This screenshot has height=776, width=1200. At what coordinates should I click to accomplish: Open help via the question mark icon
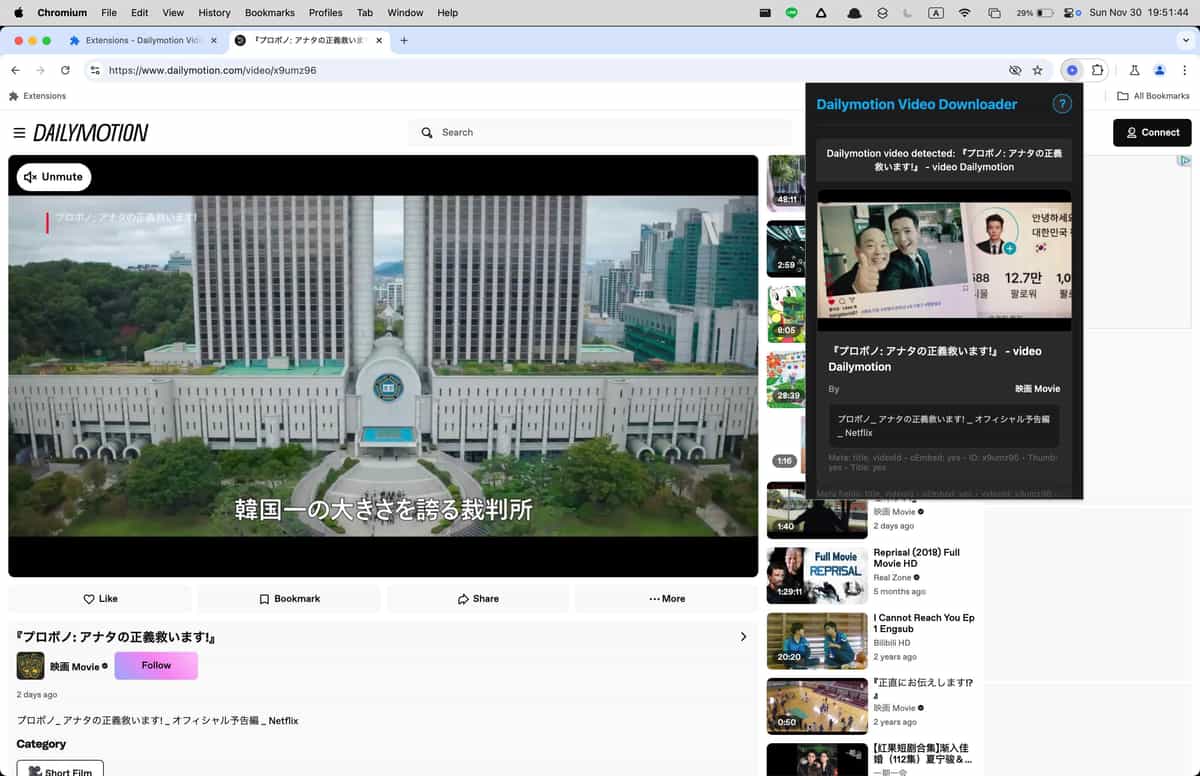[1061, 103]
